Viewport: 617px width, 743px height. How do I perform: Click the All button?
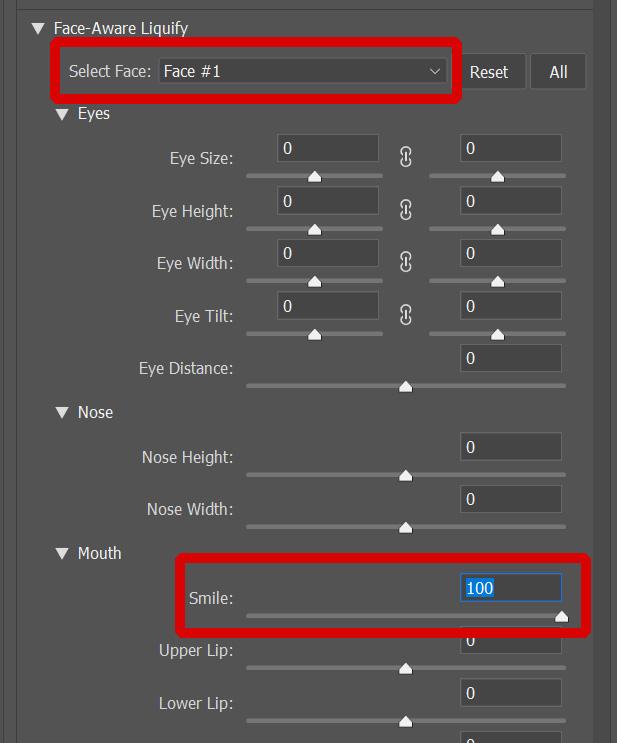coord(558,72)
